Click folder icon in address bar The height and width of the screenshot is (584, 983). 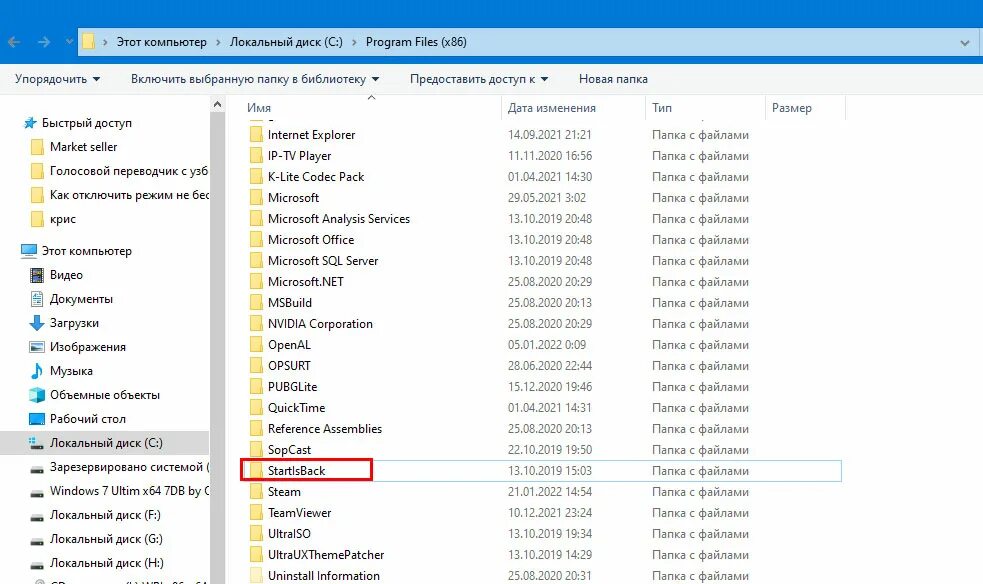pos(89,42)
